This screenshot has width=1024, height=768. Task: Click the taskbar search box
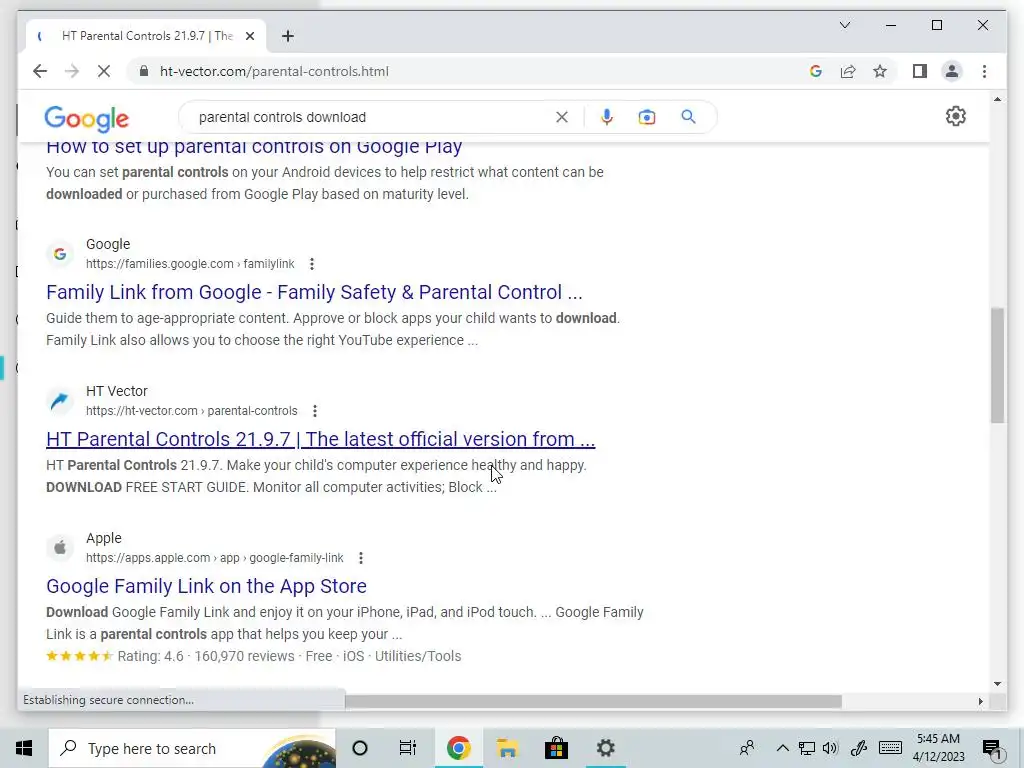192,748
